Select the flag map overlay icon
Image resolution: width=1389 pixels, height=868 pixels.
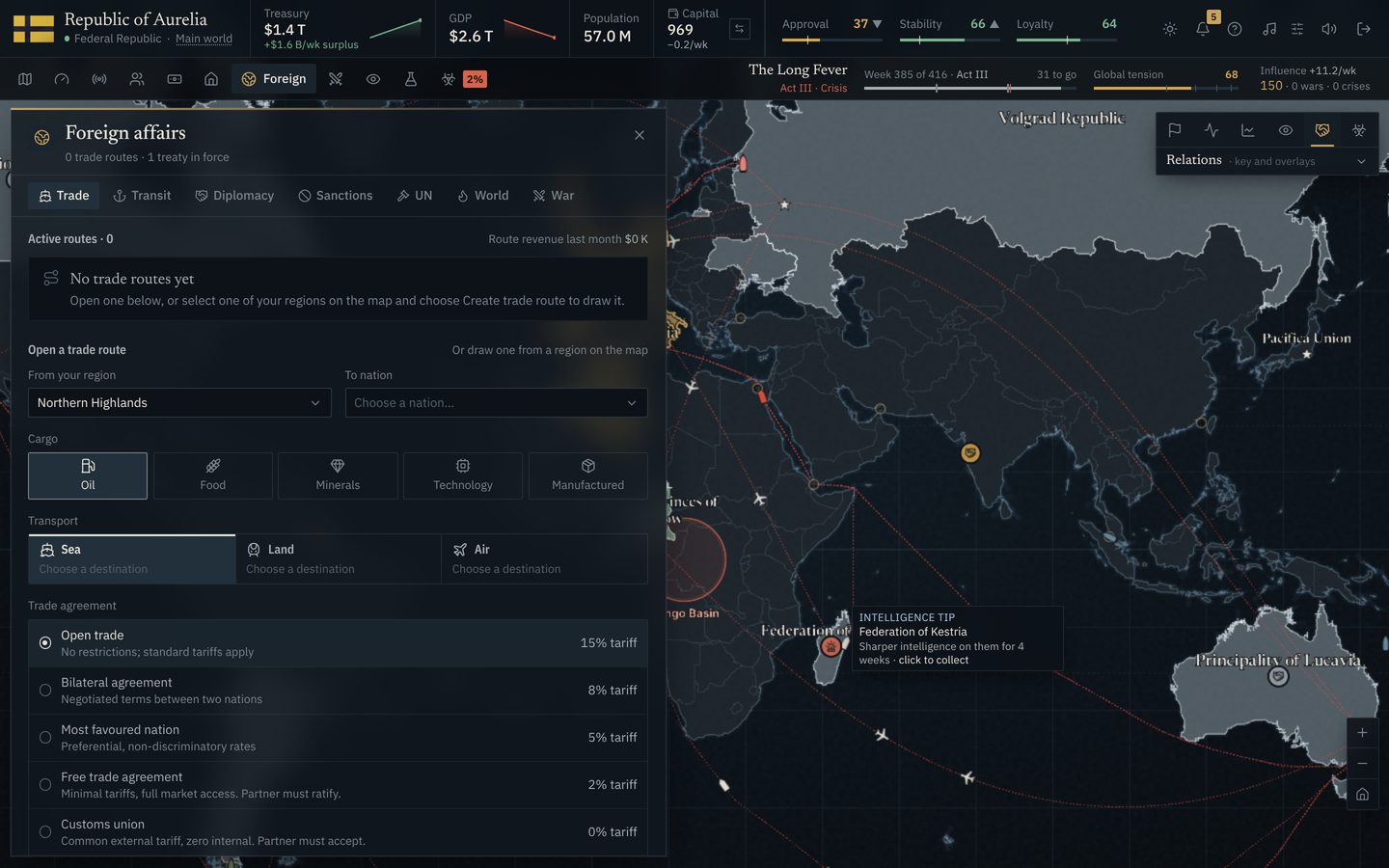1175,130
